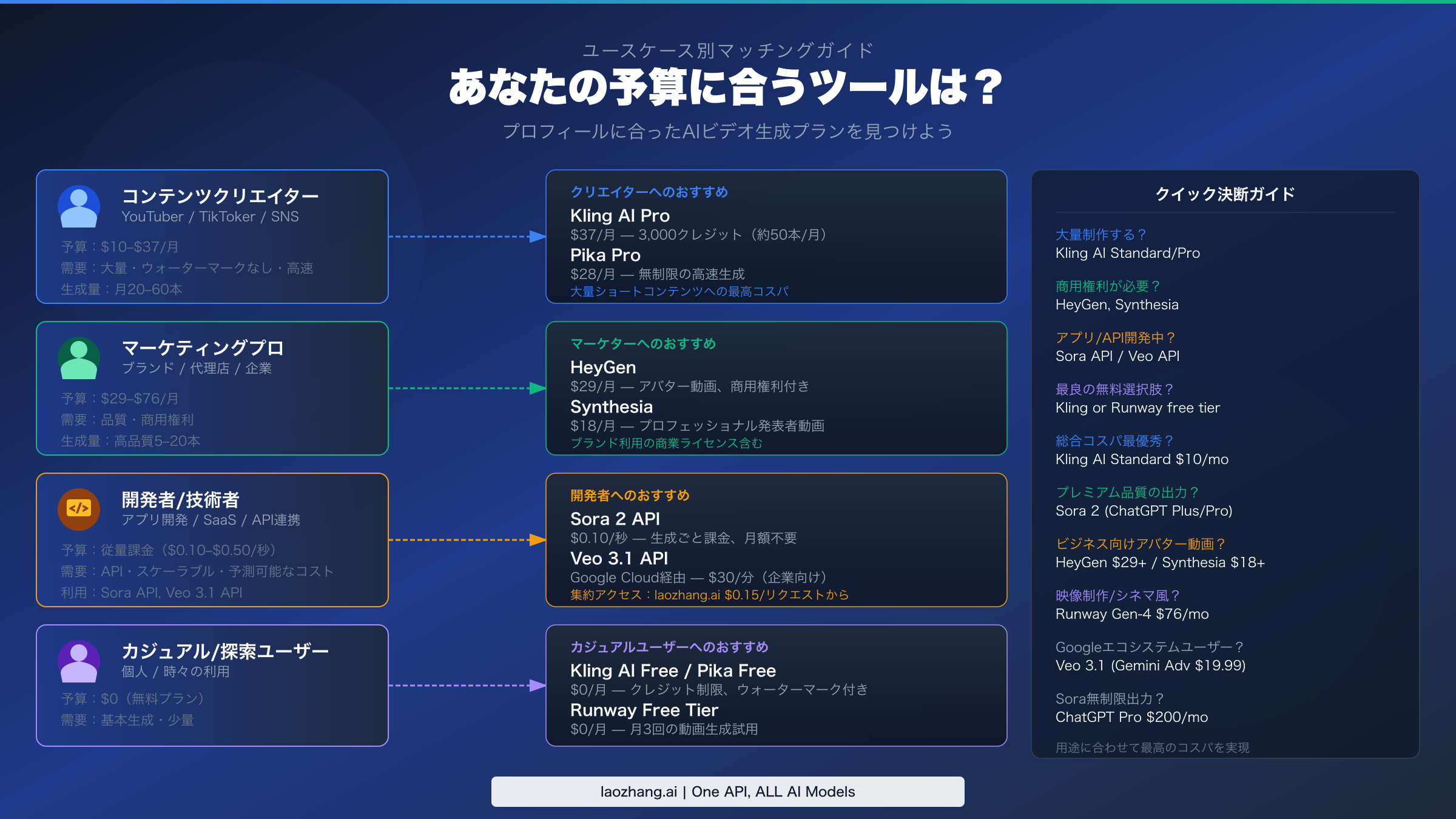Click the Runway Free Tier item
Viewport: 1456px width, 819px height.
point(644,710)
